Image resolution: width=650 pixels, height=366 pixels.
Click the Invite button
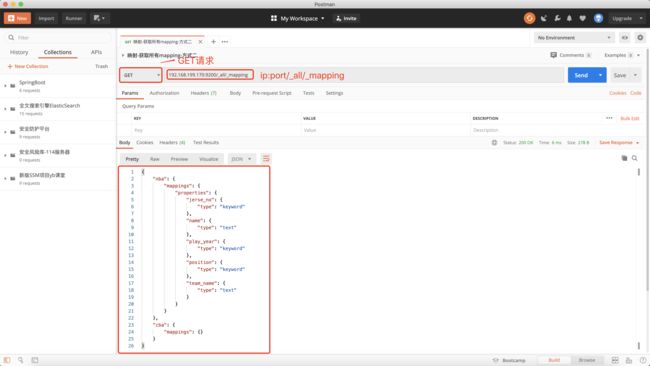pos(346,18)
